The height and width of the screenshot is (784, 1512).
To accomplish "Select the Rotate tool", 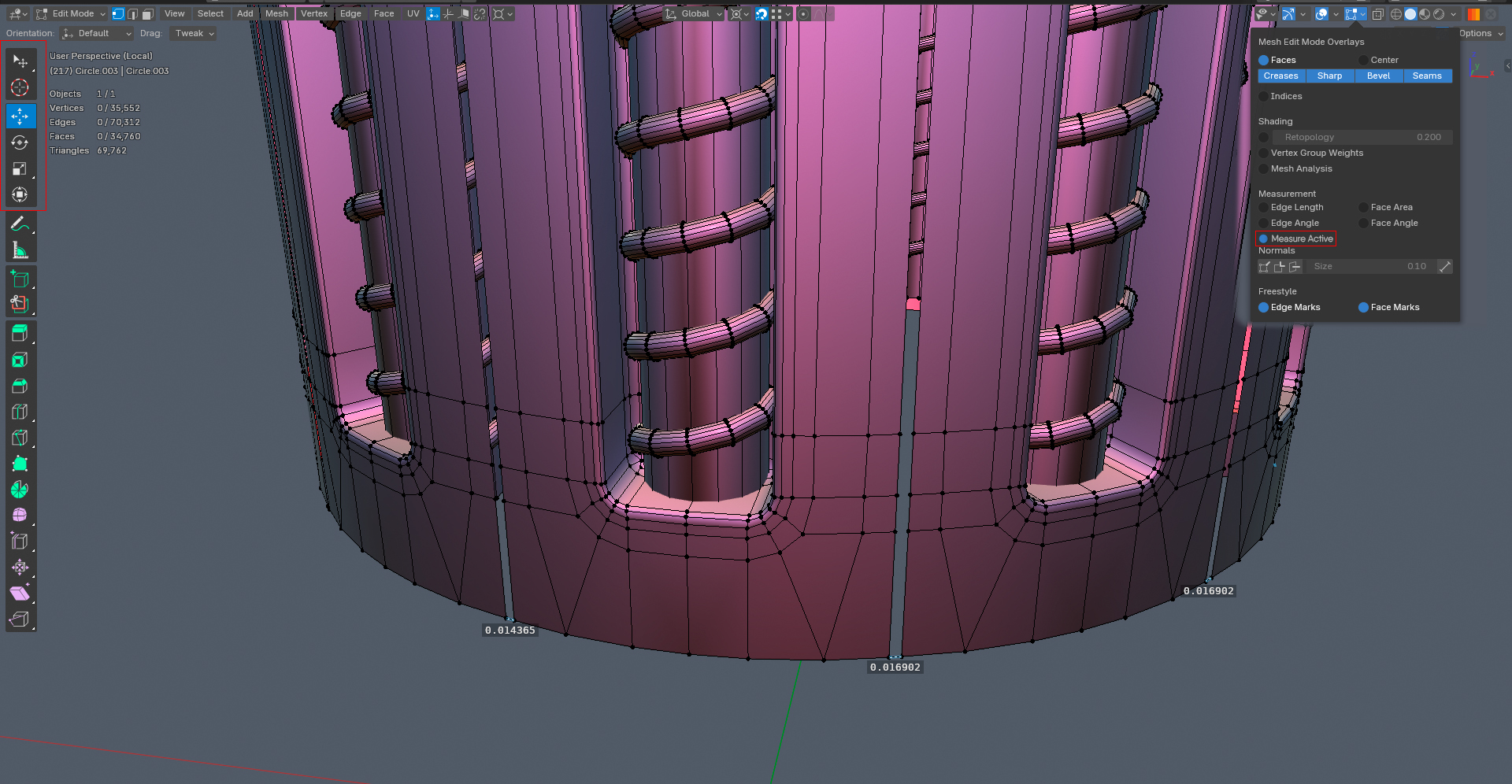I will [20, 142].
